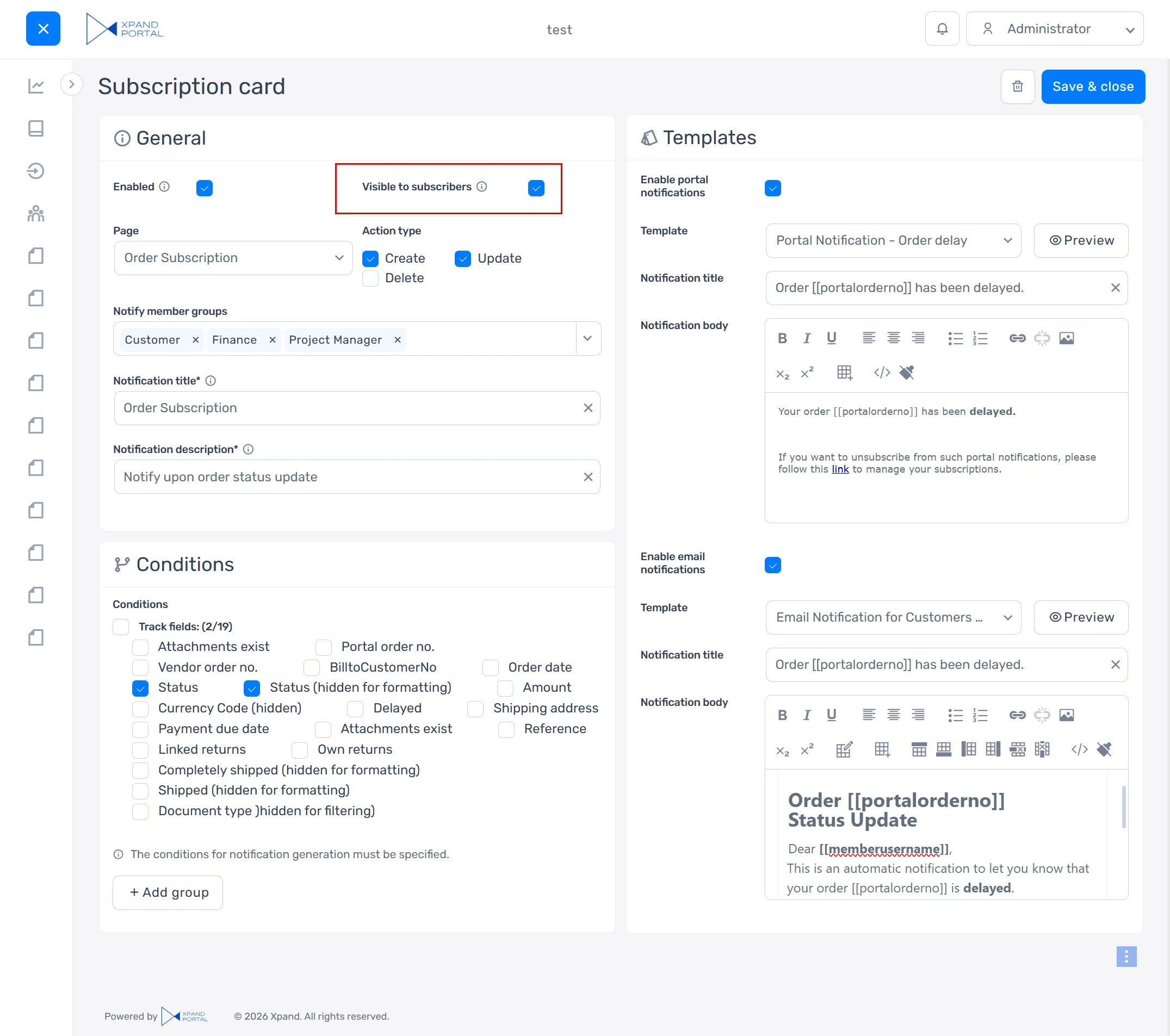The image size is (1170, 1036).
Task: Click the email body scrollbar
Action: click(x=1123, y=807)
